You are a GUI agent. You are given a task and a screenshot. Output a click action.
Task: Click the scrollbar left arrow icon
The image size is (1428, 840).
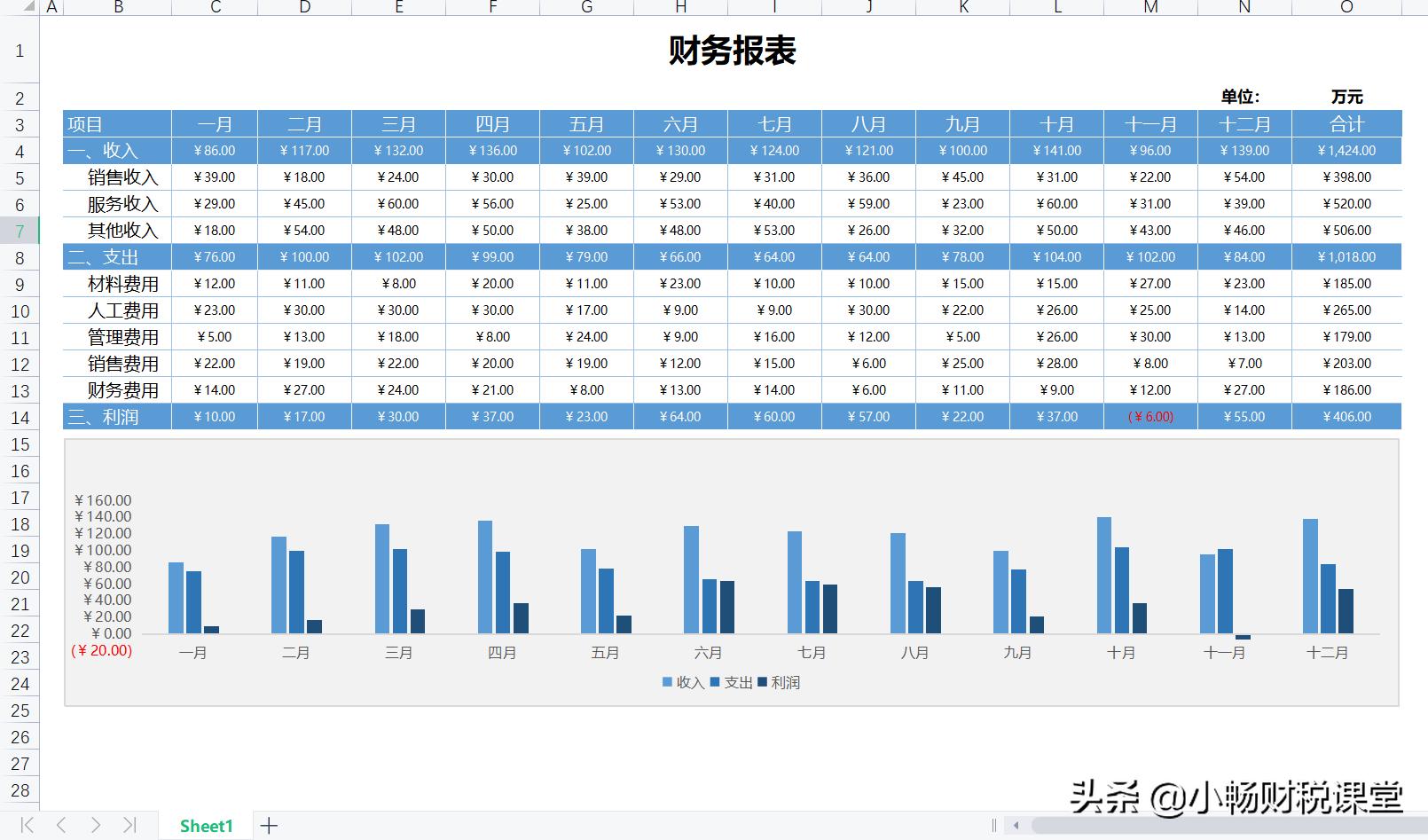tap(1016, 826)
